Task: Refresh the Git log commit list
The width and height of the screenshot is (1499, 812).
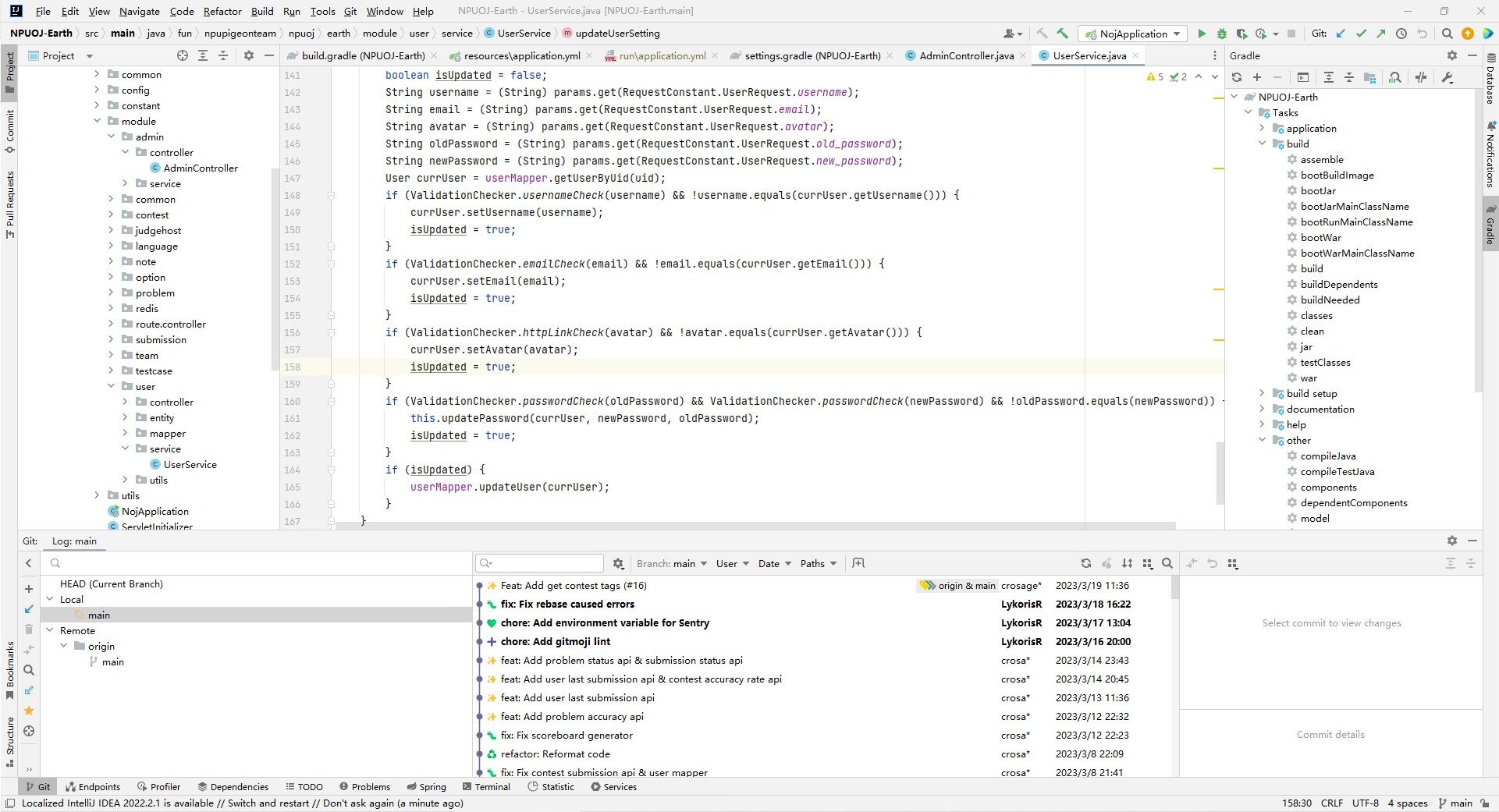Action: tap(1085, 563)
